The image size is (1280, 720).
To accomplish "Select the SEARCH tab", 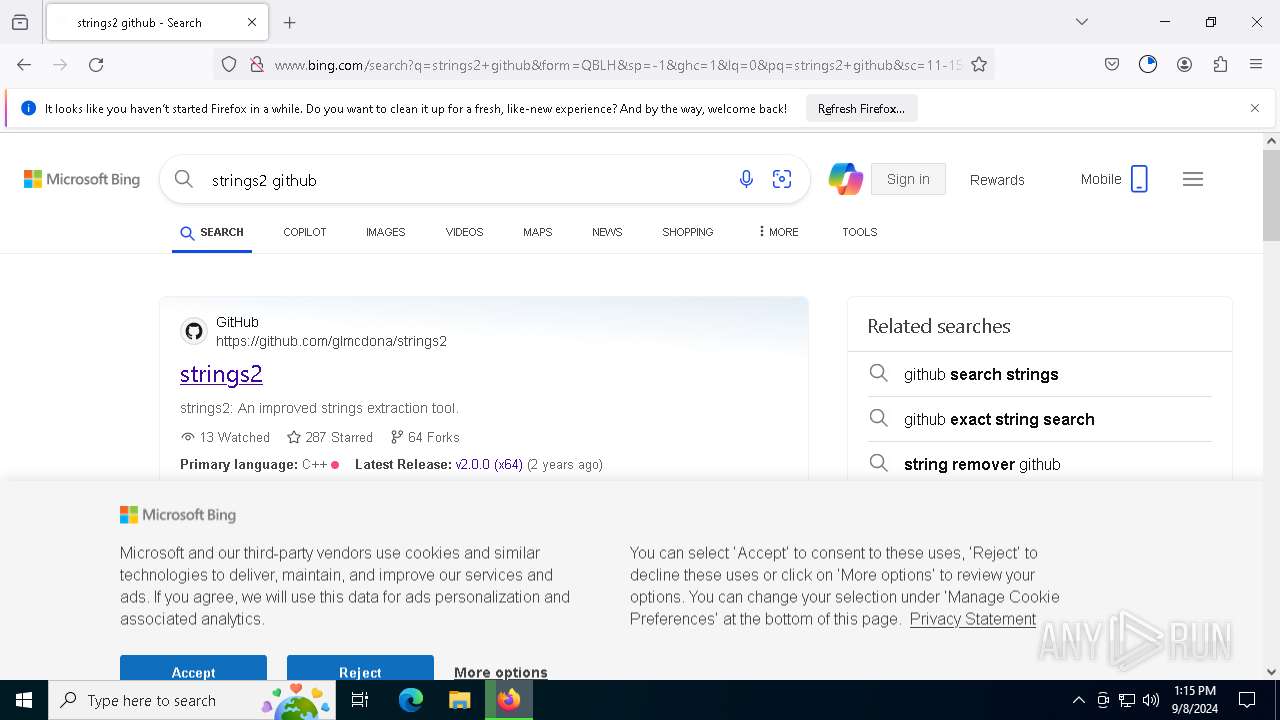I will tap(212, 232).
